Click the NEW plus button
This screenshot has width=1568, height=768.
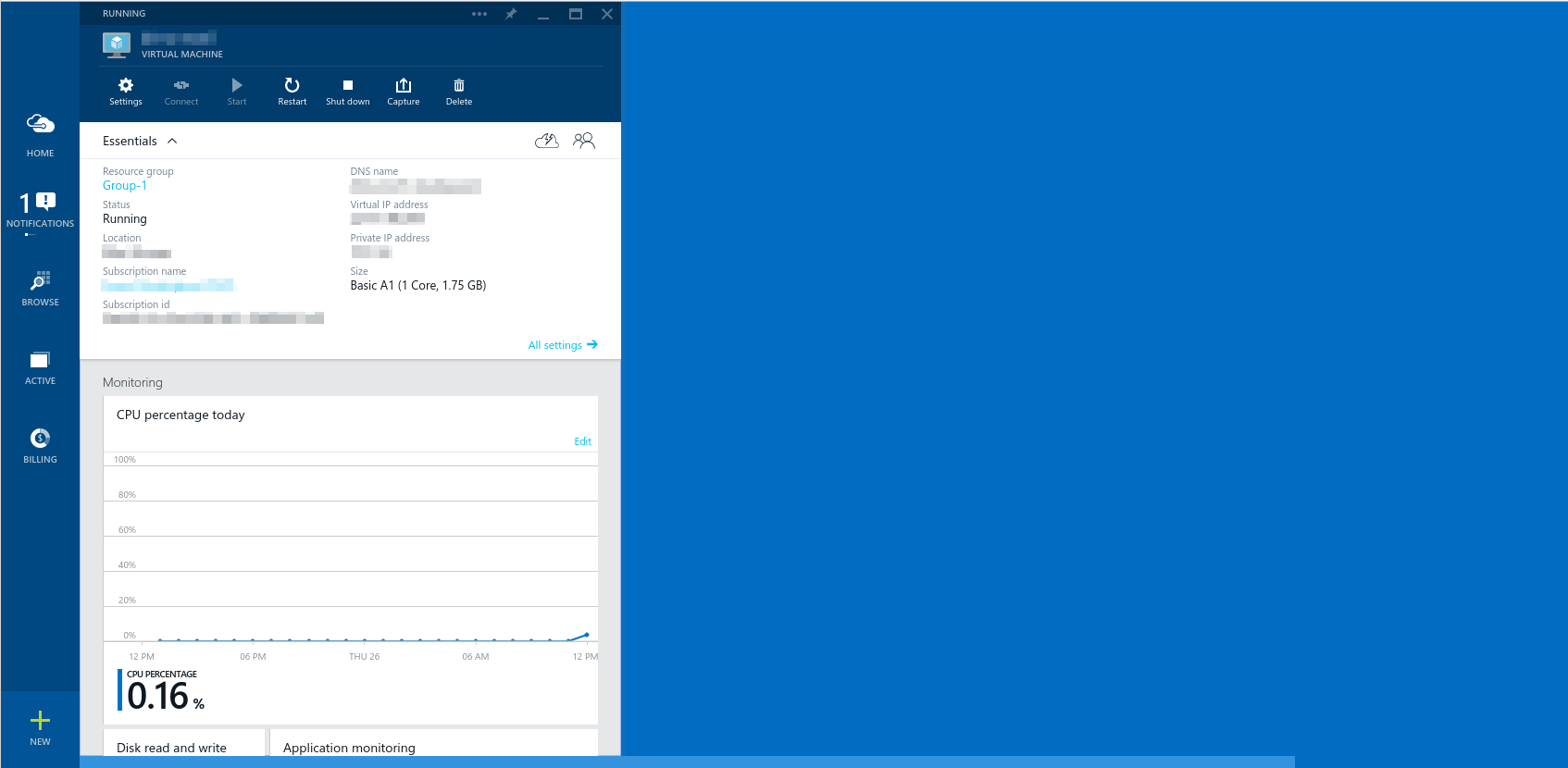pyautogui.click(x=40, y=726)
